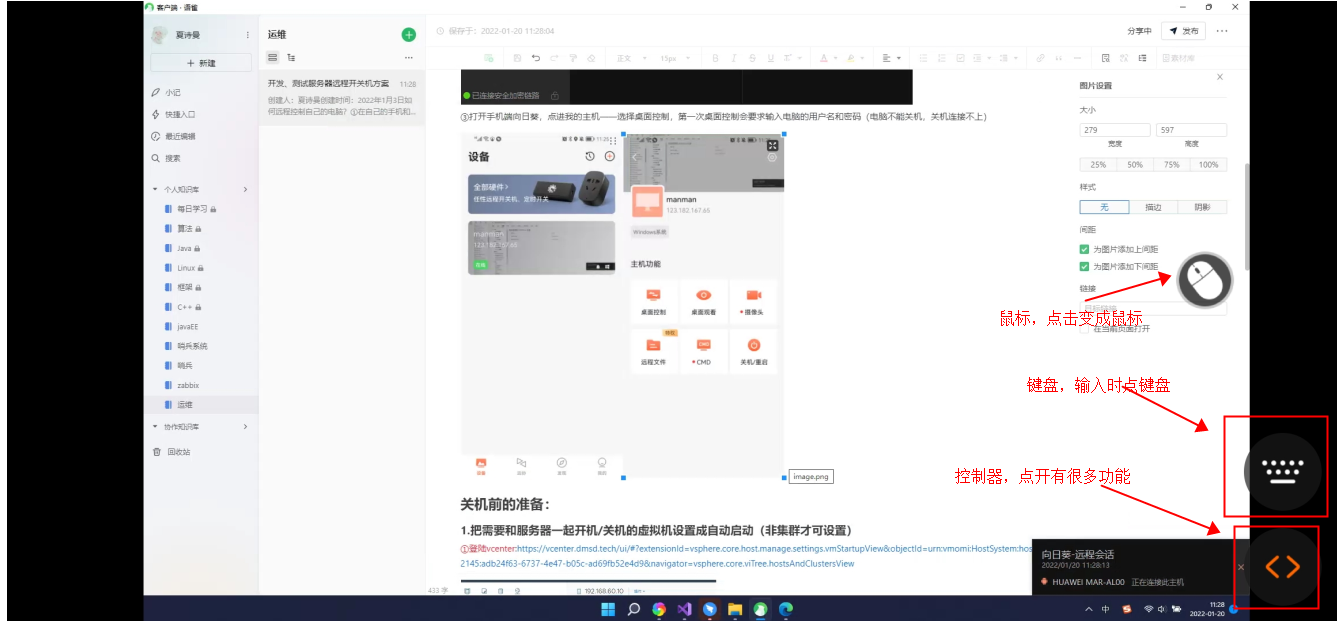Click the save icon in editor toolbar

(517, 58)
